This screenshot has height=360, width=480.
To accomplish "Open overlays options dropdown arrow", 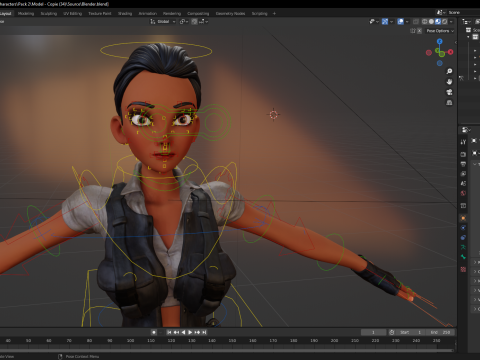I will click(407, 21).
